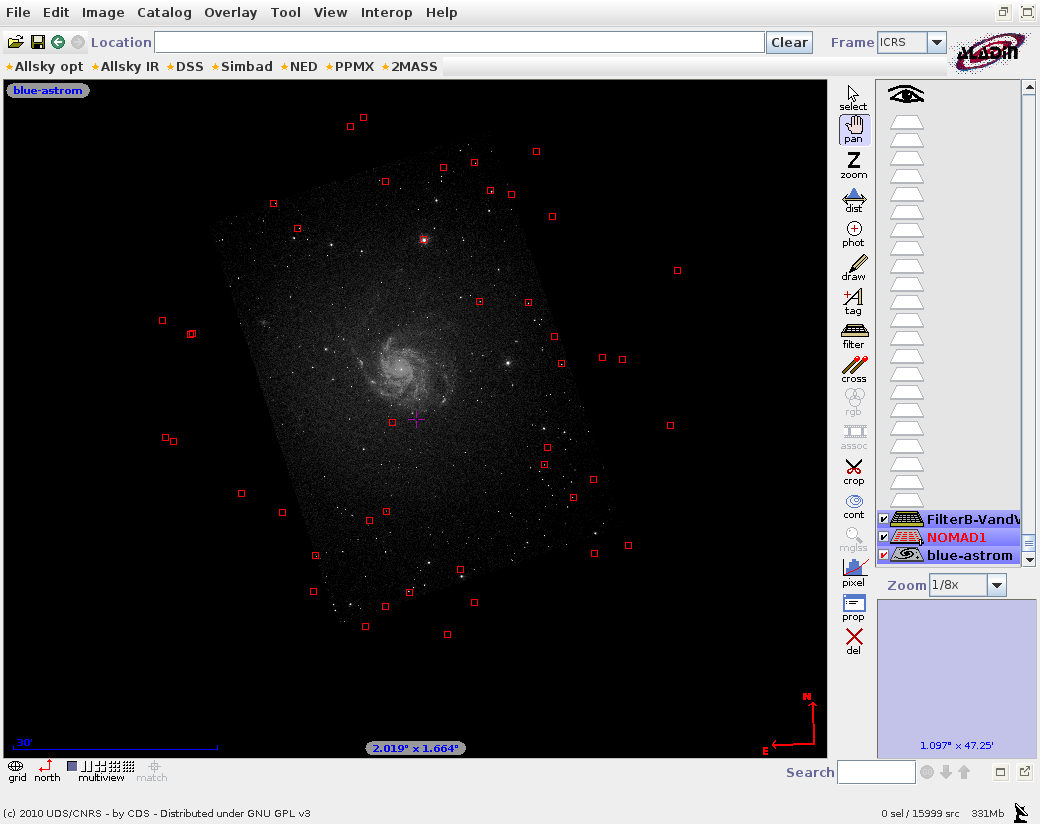Image resolution: width=1040 pixels, height=824 pixels.
Task: Click the del delete icon
Action: coord(853,640)
